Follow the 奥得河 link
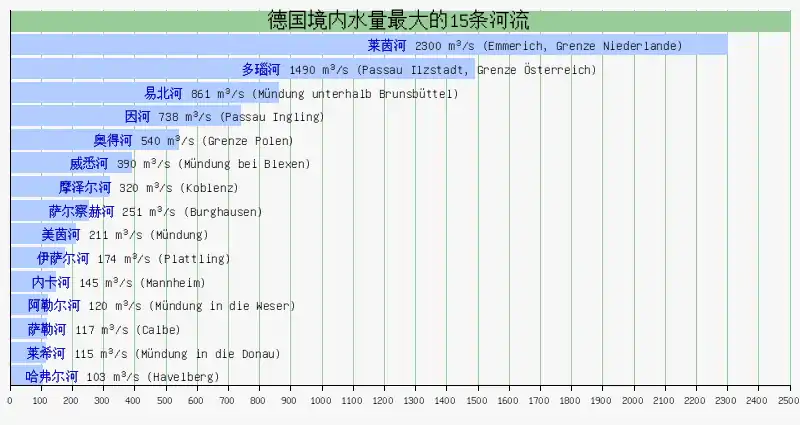 click(113, 140)
